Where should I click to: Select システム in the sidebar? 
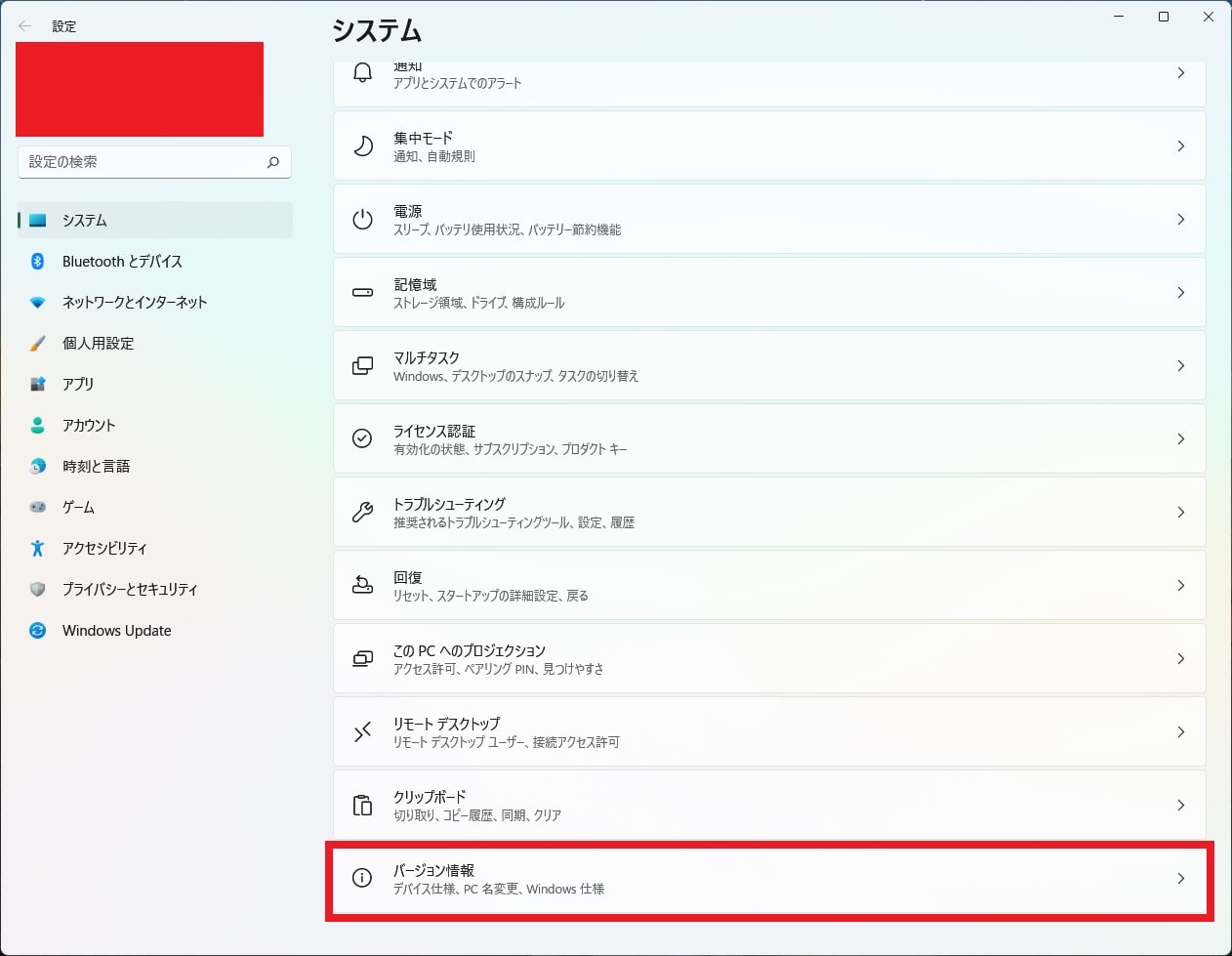[x=155, y=220]
